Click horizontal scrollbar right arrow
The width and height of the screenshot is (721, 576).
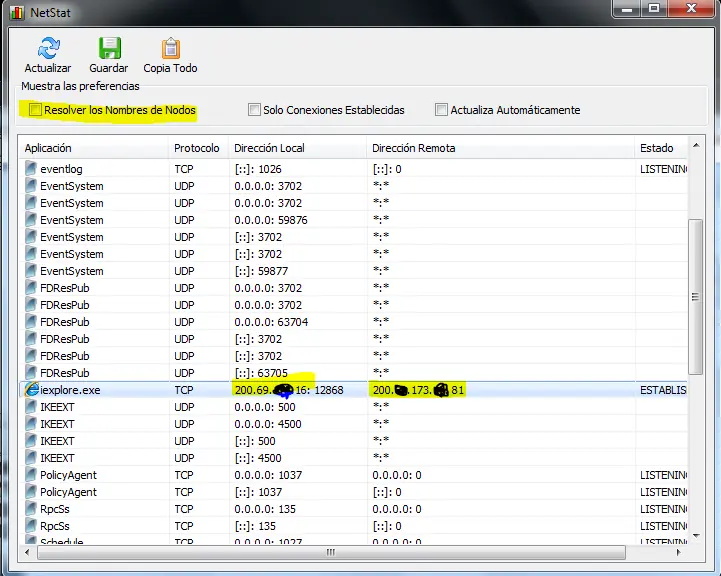coord(679,552)
